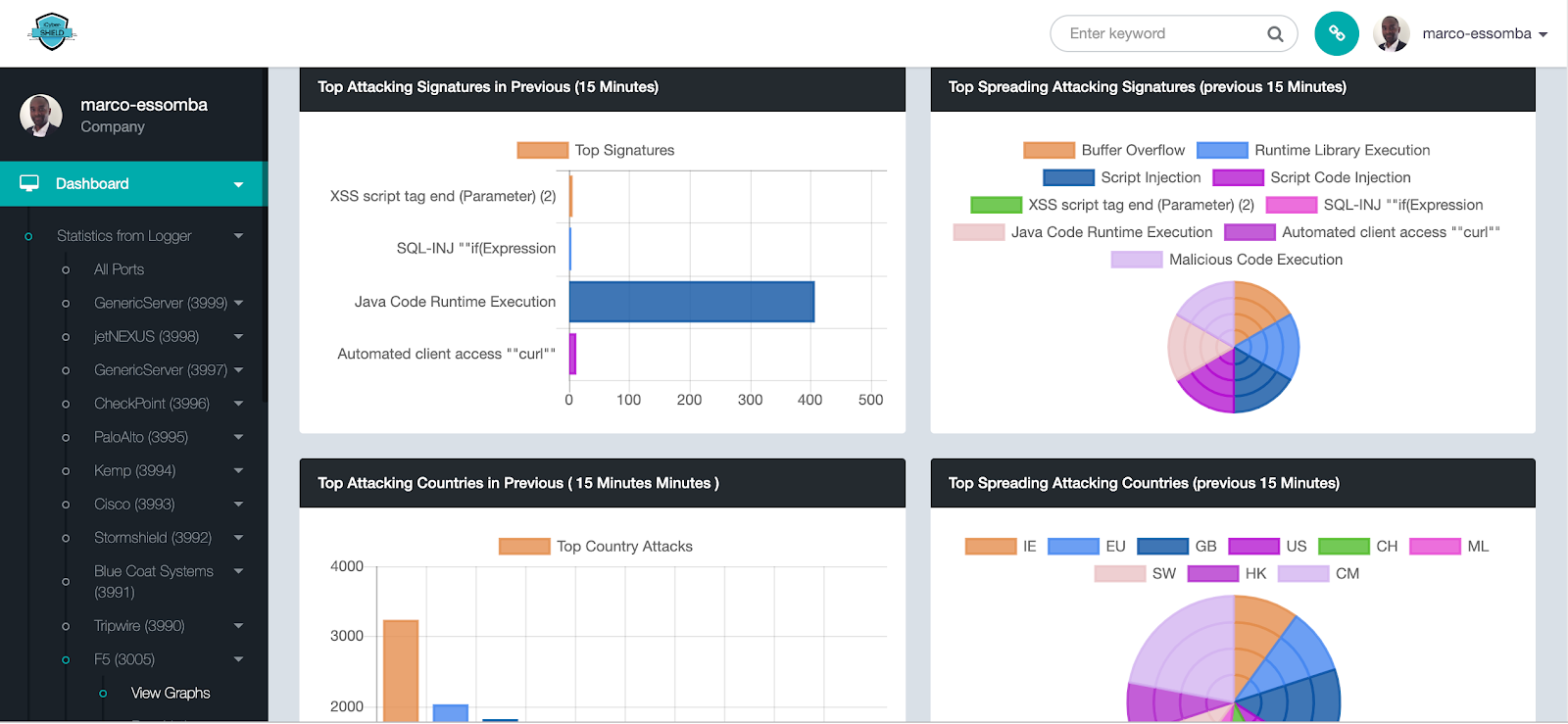1568x724 pixels.
Task: Select Stormshield (3992) in sidebar
Action: [153, 538]
